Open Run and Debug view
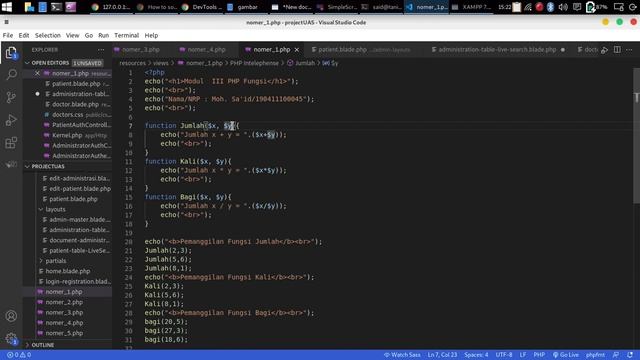The width and height of the screenshot is (640, 360). (x=11, y=120)
